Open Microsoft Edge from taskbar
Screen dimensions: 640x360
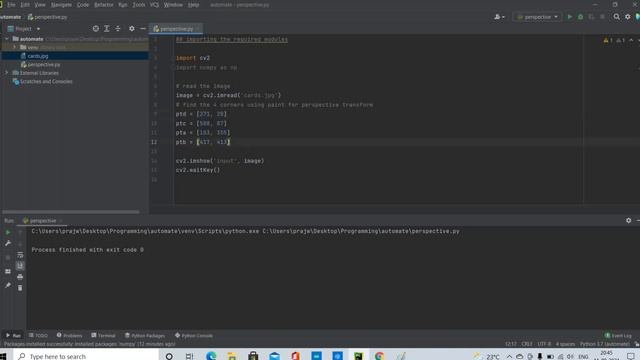pyautogui.click(x=211, y=356)
